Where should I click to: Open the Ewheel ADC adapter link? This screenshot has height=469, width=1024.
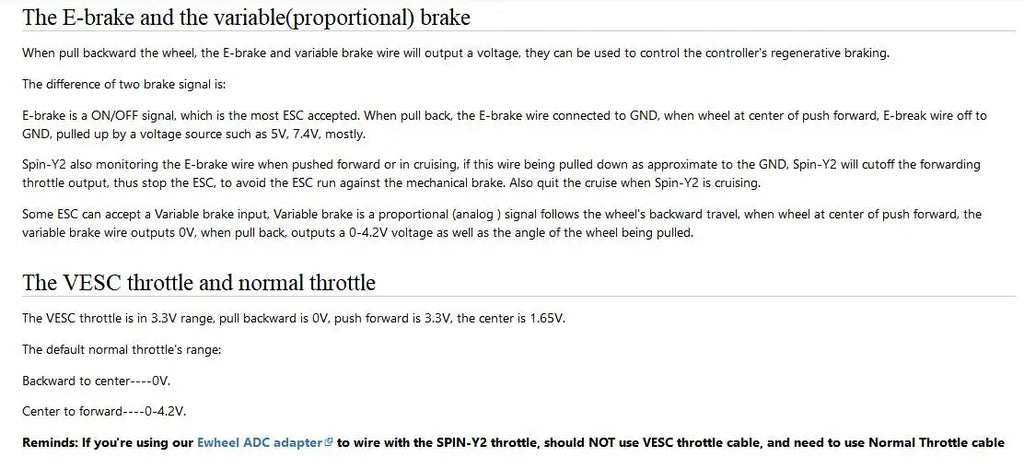tap(260, 442)
